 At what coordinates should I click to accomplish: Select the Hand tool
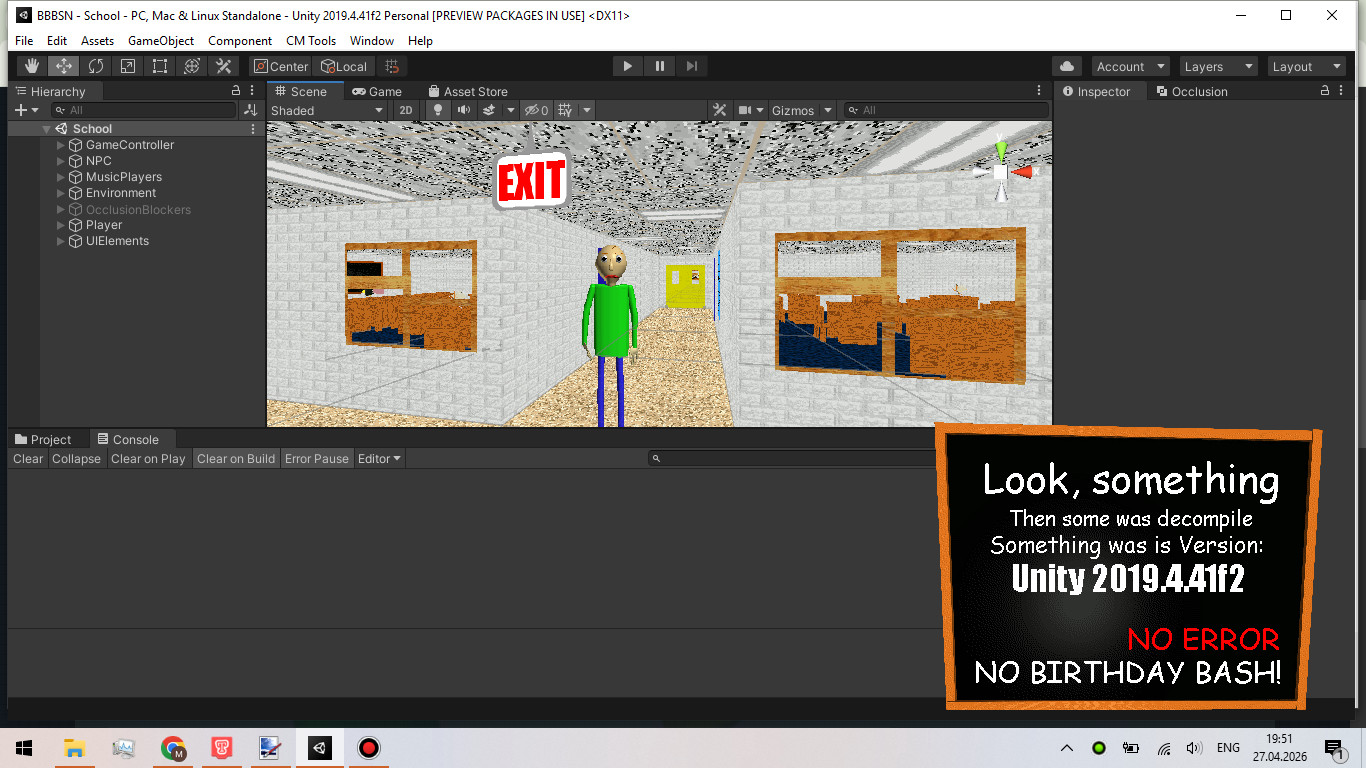coord(32,66)
